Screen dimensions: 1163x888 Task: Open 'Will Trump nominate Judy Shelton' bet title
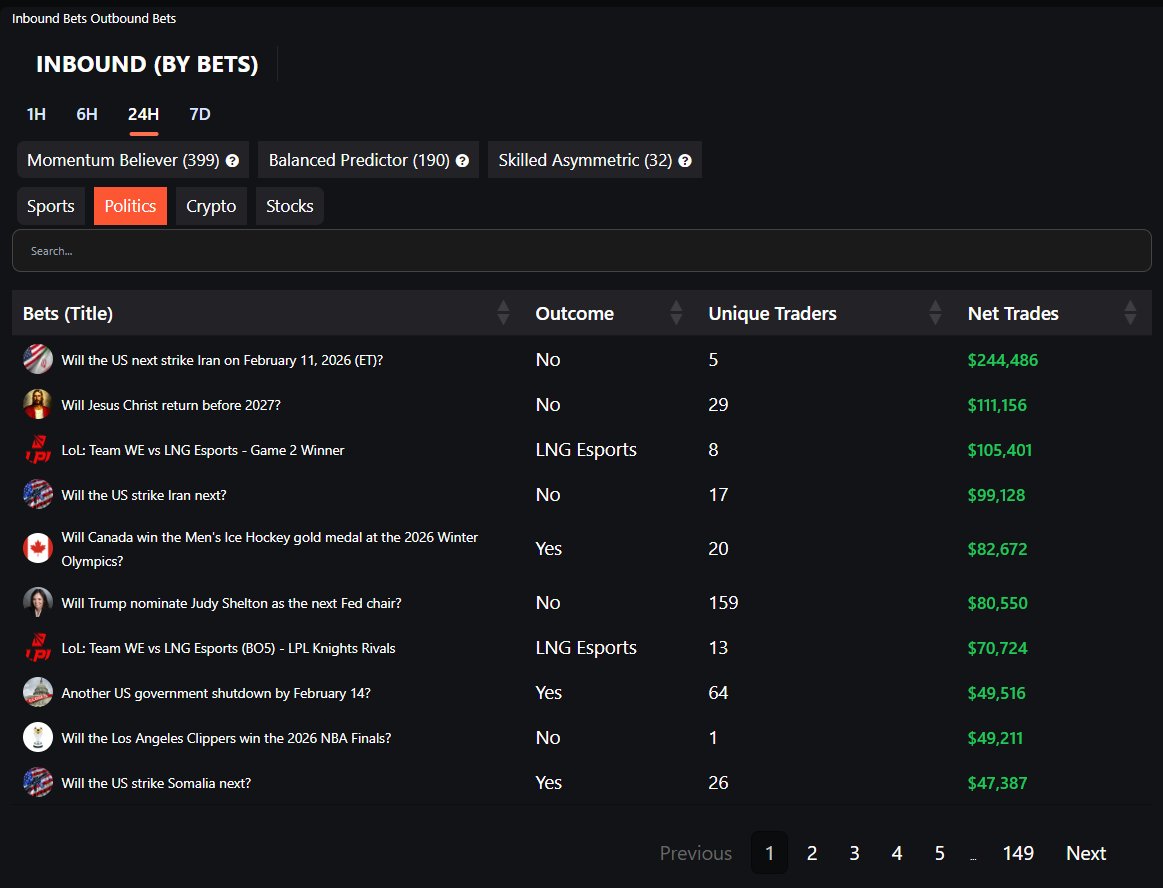[231, 603]
